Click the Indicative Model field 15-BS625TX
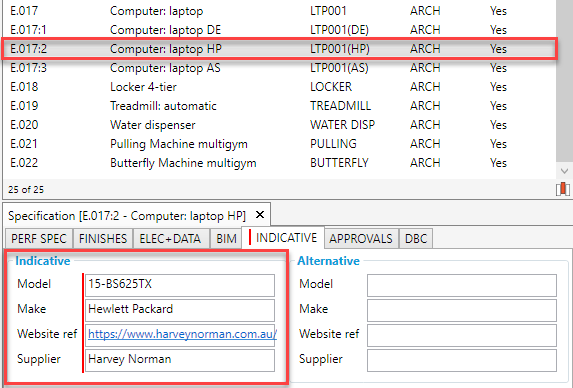 click(x=180, y=285)
